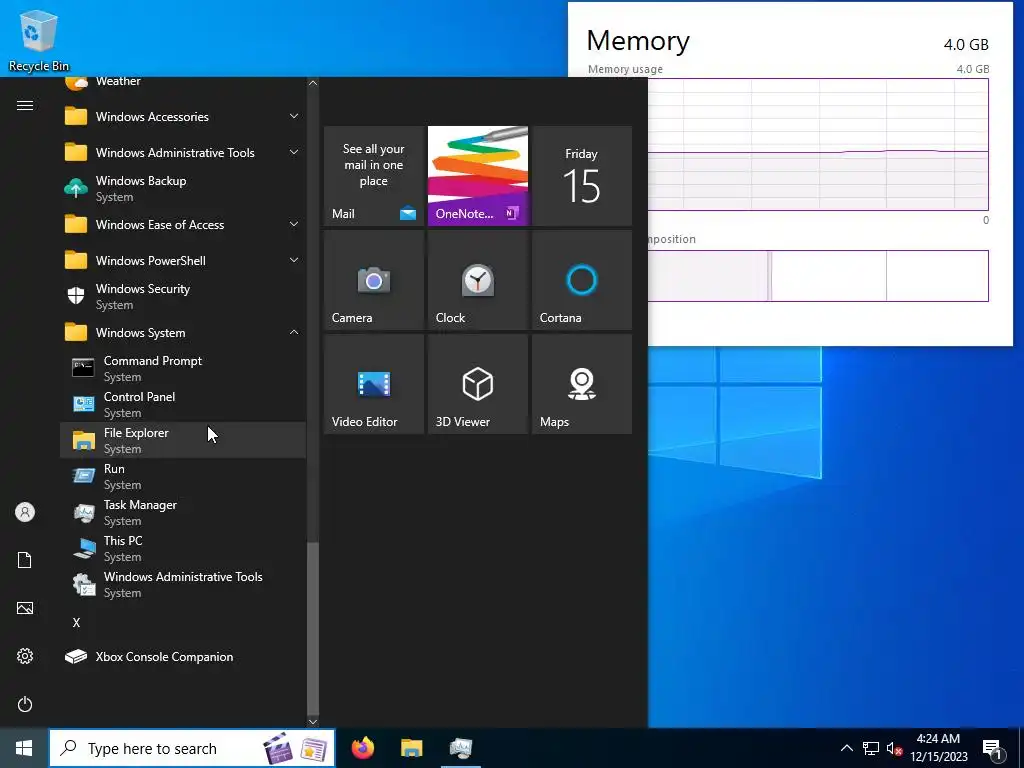Viewport: 1024px width, 768px height.
Task: Open Documents from the Start sidebar
Action: pyautogui.click(x=25, y=560)
